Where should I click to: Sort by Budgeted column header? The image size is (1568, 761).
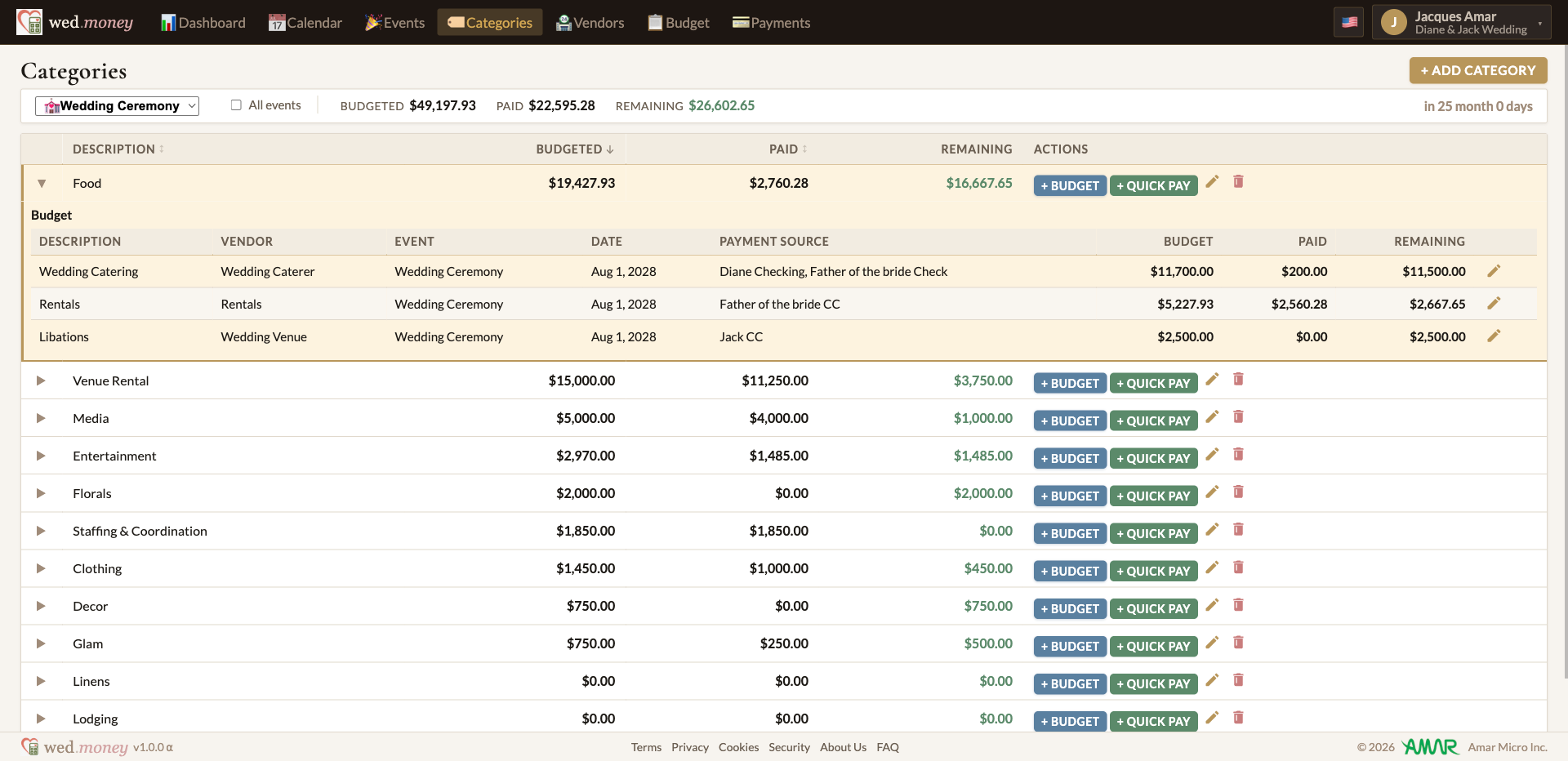point(575,149)
